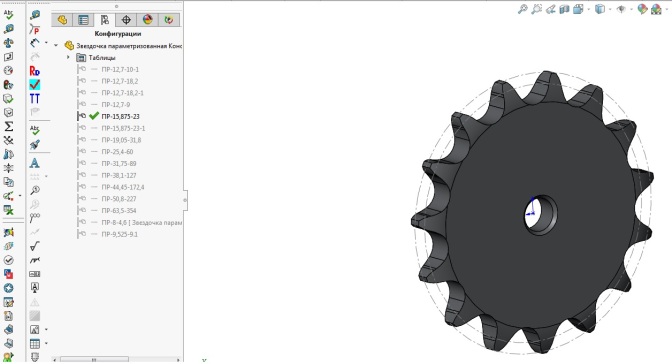
Task: Select configuration ПР-12,7-18,2-1
Action: [x=123, y=93]
